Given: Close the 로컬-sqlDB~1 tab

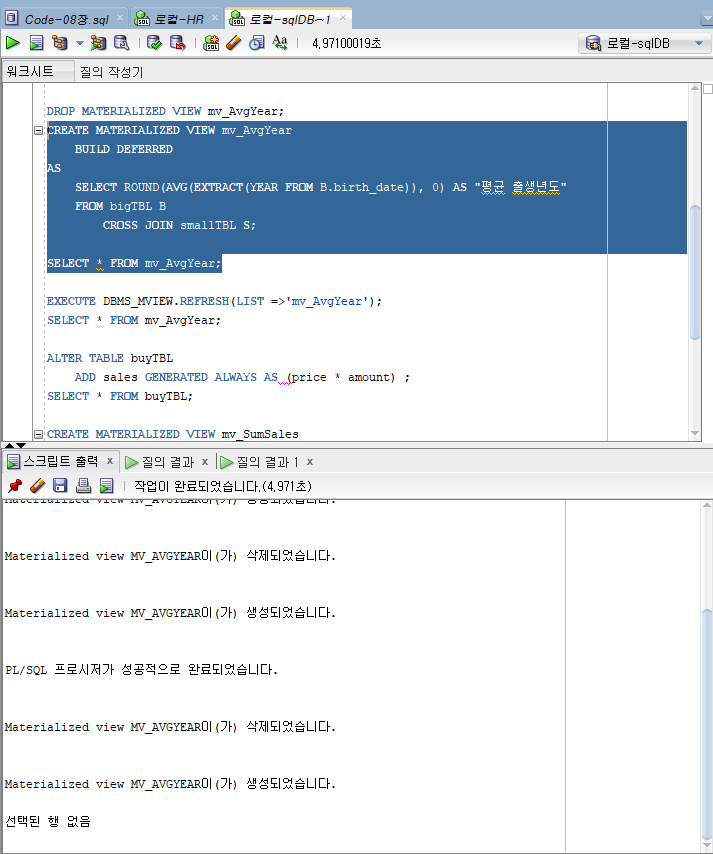Looking at the screenshot, I should tap(343, 18).
